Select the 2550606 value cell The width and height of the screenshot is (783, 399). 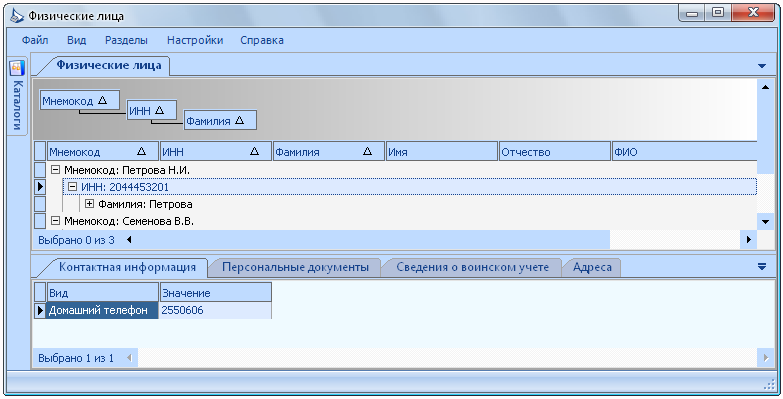pyautogui.click(x=215, y=310)
